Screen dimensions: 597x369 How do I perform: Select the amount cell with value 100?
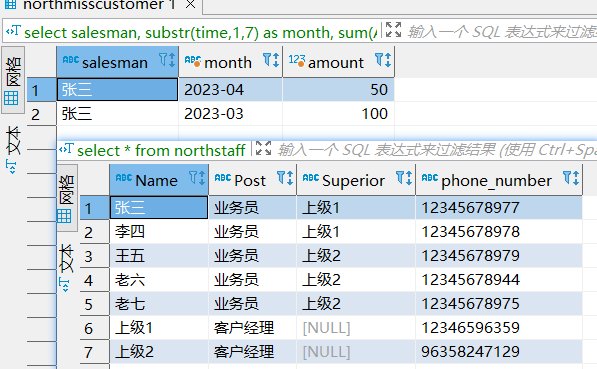[339, 113]
